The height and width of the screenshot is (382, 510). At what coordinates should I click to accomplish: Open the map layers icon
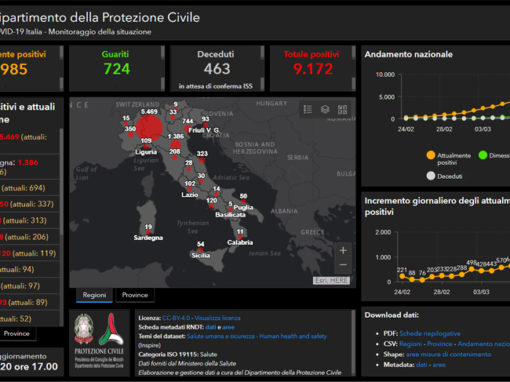(325, 109)
